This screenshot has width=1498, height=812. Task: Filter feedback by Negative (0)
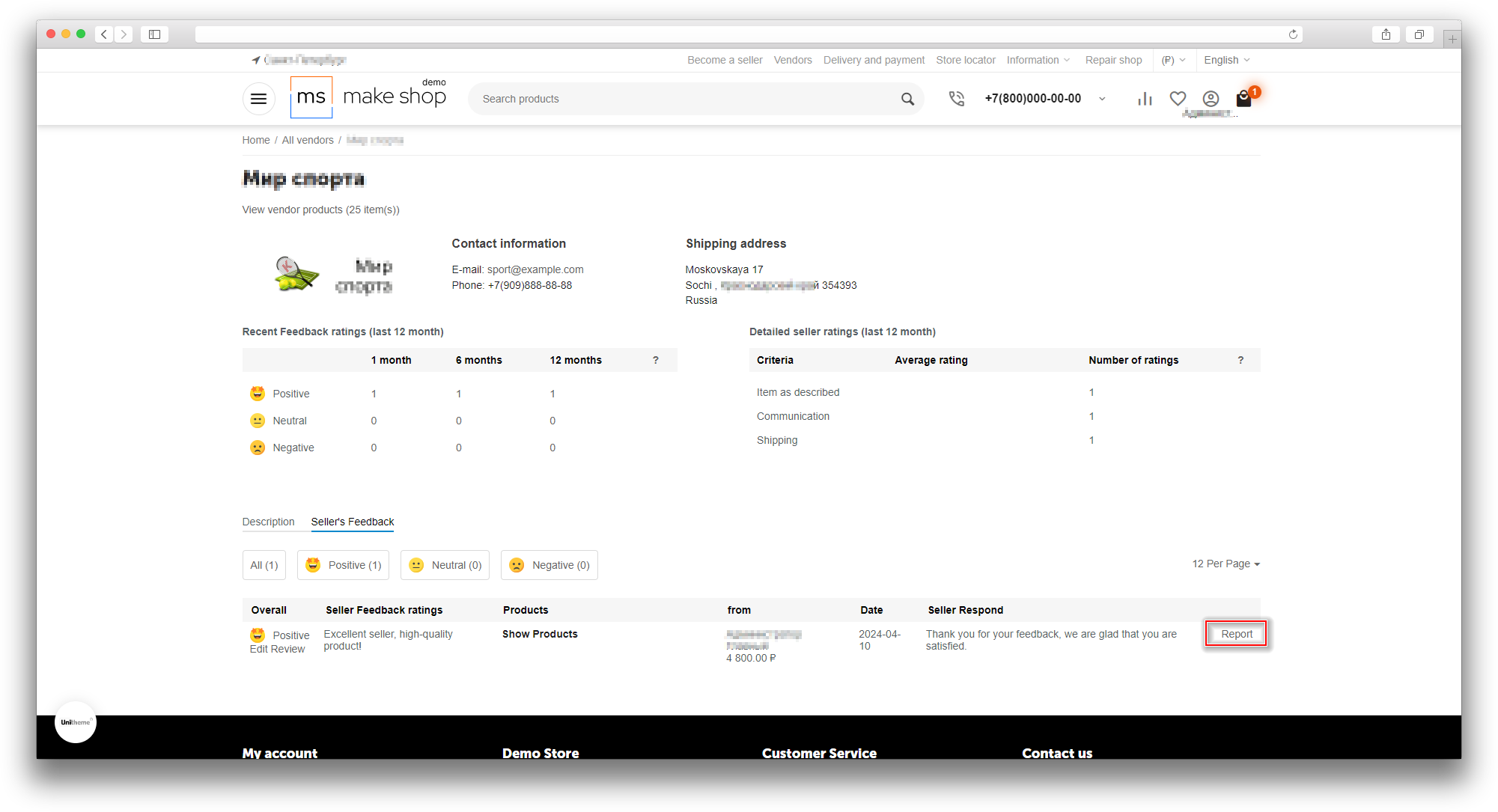pyautogui.click(x=549, y=565)
